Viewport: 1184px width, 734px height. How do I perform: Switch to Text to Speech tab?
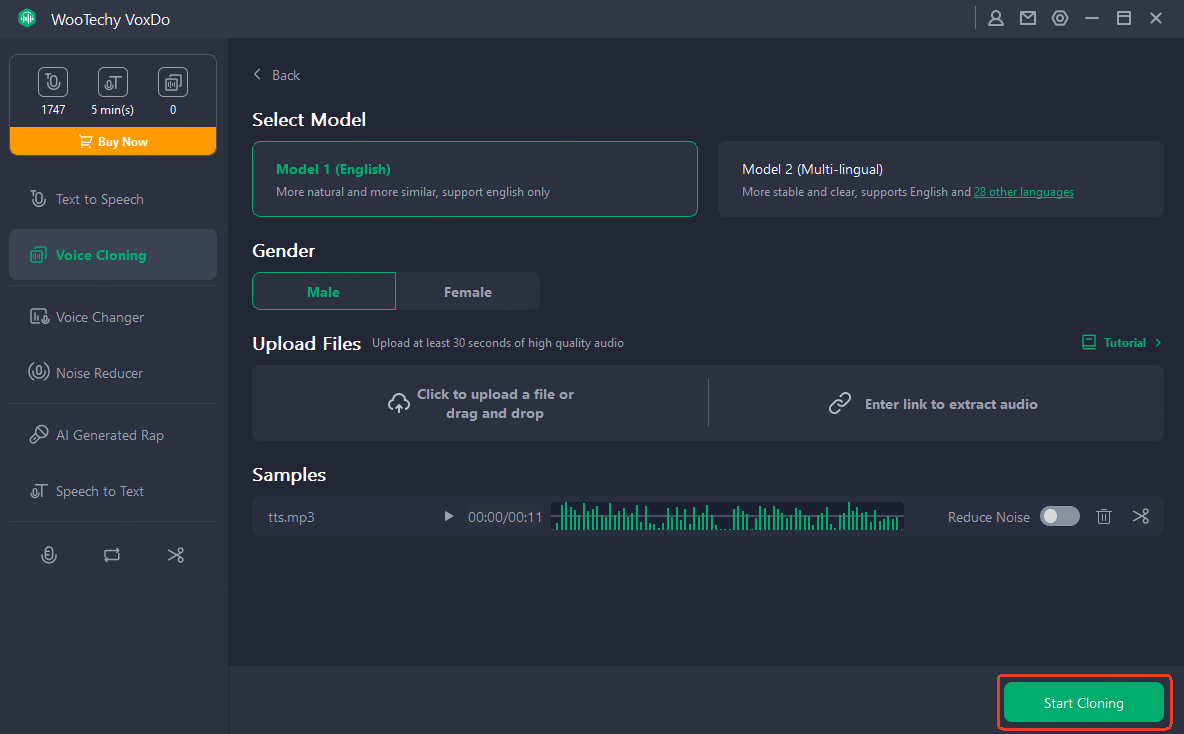(99, 199)
